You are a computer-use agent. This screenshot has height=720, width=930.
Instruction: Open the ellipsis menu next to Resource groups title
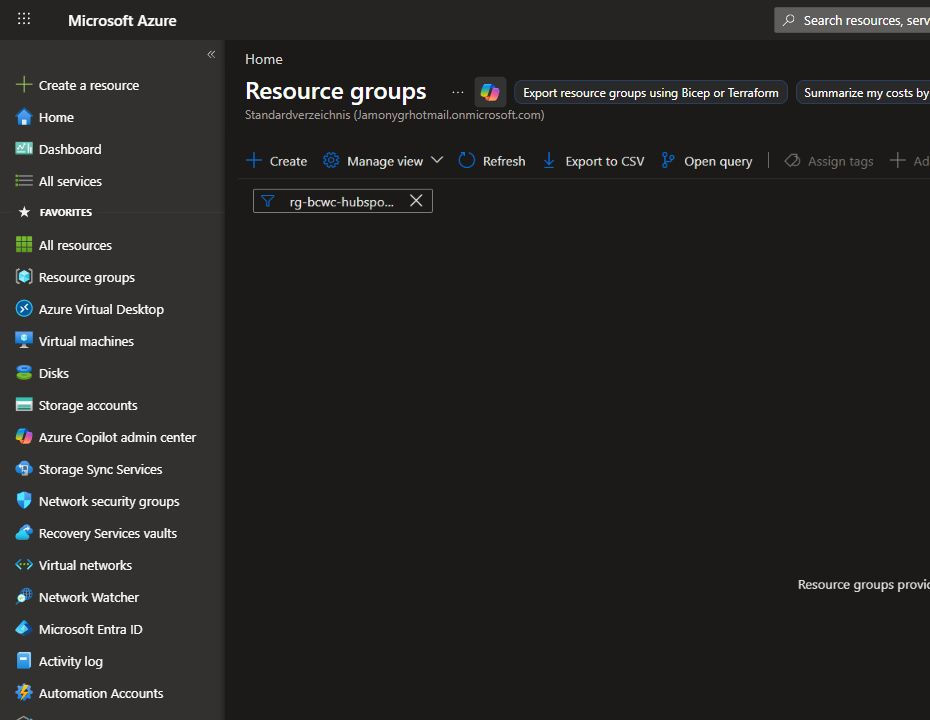pyautogui.click(x=458, y=93)
